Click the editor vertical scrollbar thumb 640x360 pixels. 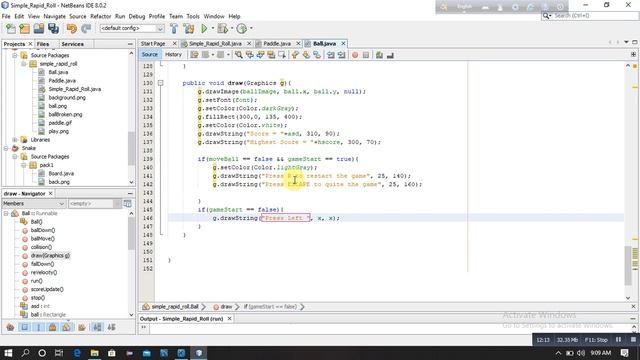click(x=628, y=266)
